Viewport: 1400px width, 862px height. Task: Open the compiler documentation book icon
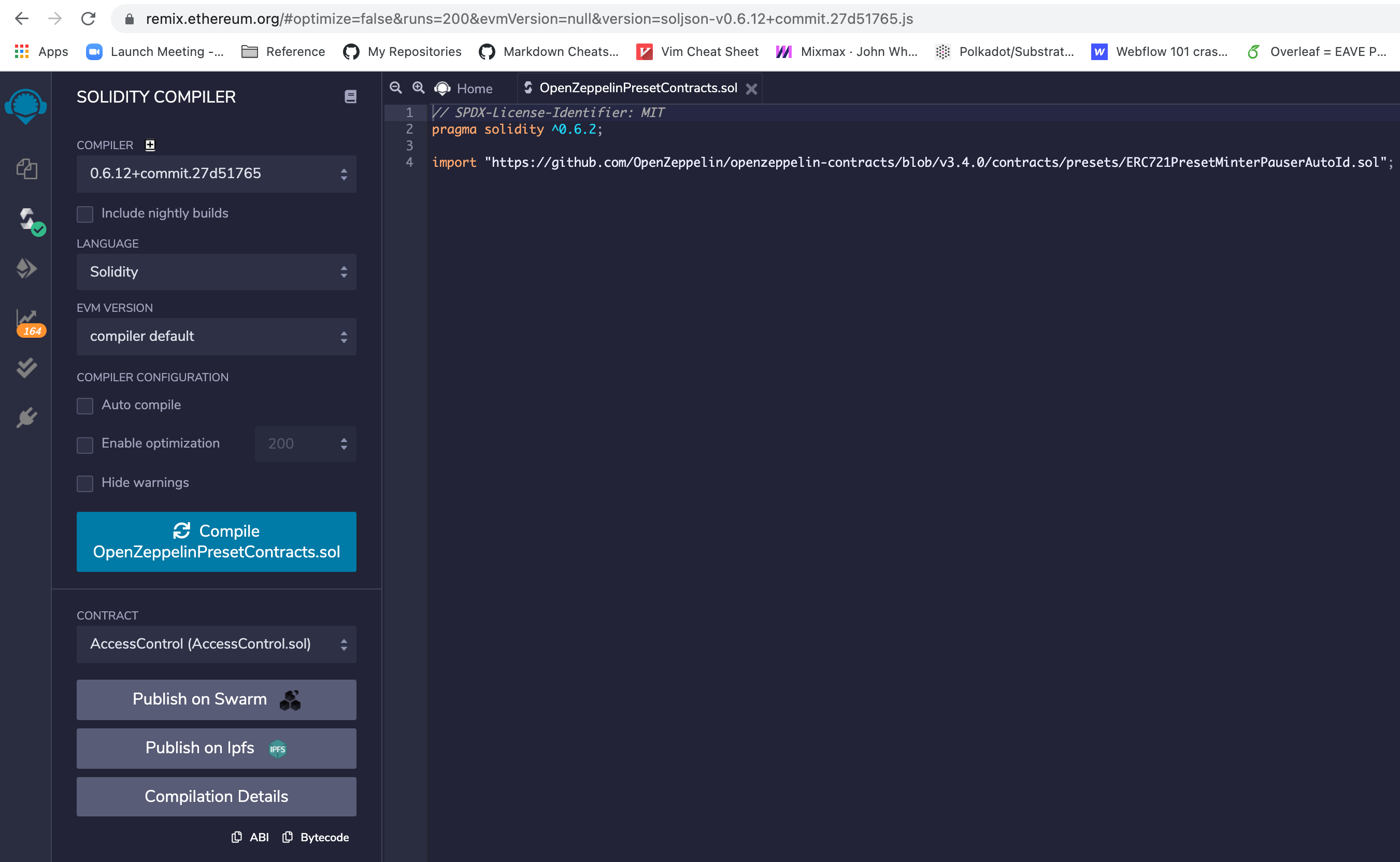pyautogui.click(x=350, y=97)
